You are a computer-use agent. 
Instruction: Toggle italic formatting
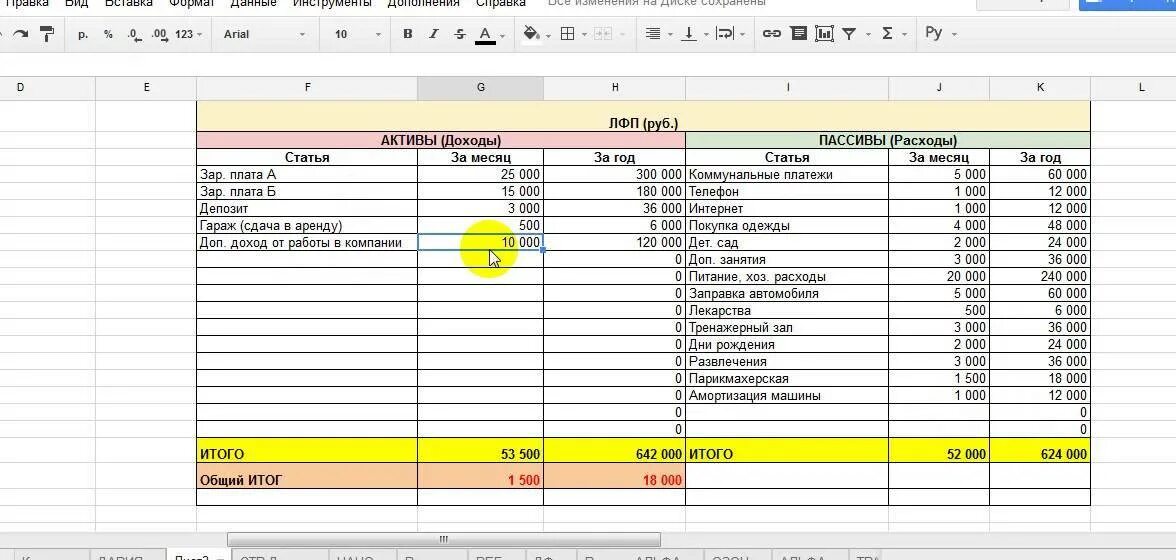pyautogui.click(x=434, y=34)
